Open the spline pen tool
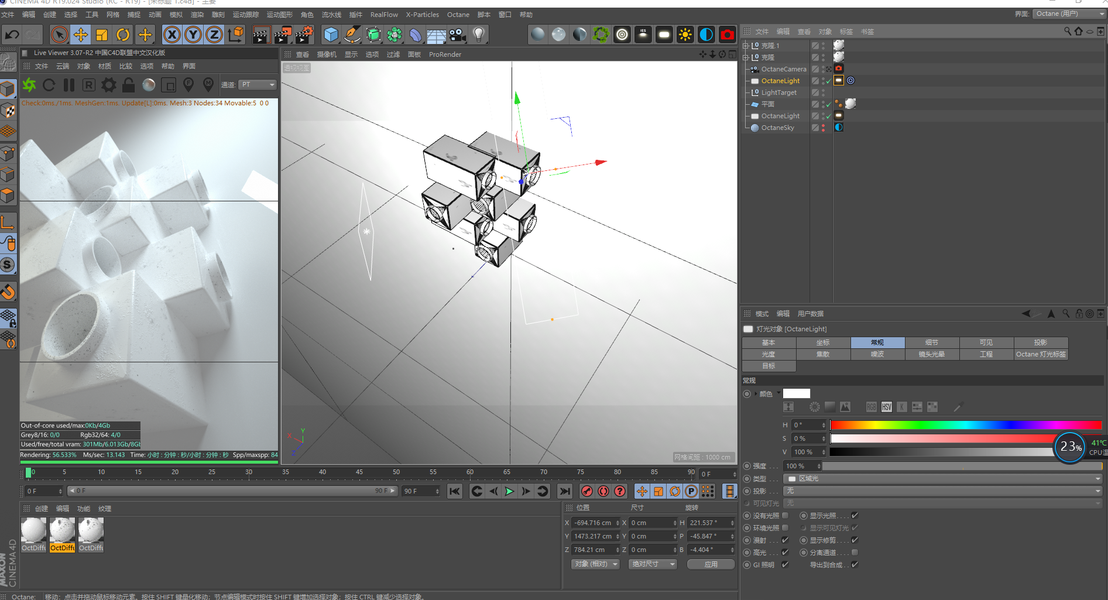 tap(352, 34)
